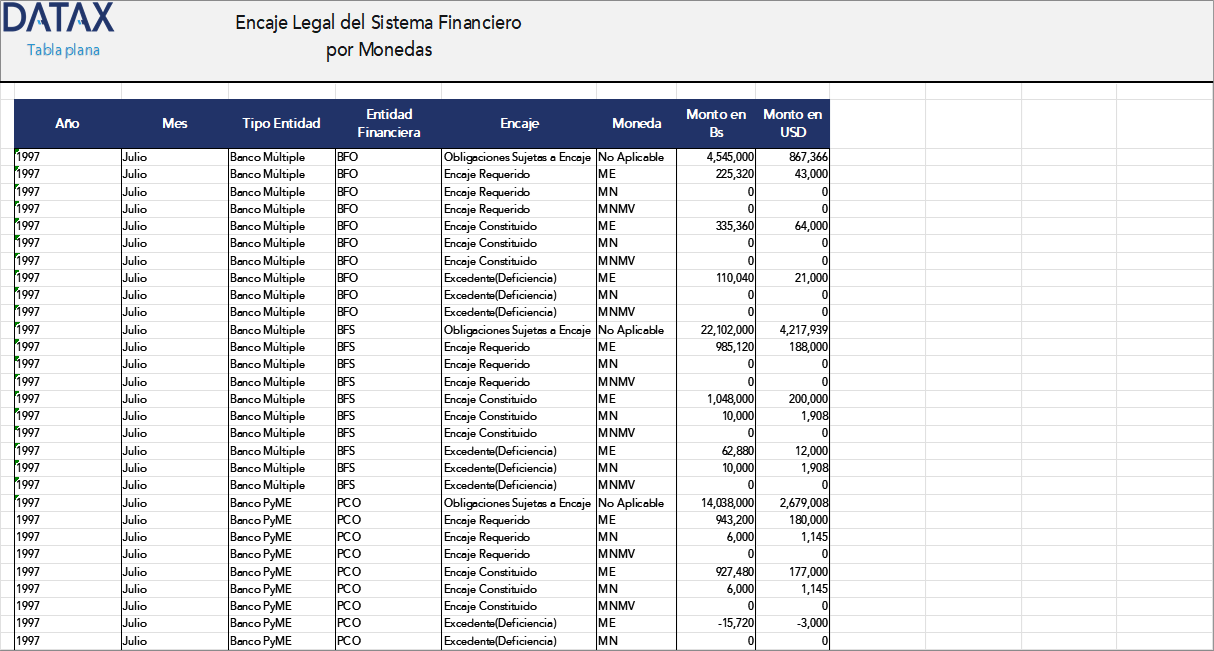The image size is (1214, 651).
Task: Click the report title Encaje Legal del Sistema Financiero
Action: (x=377, y=22)
